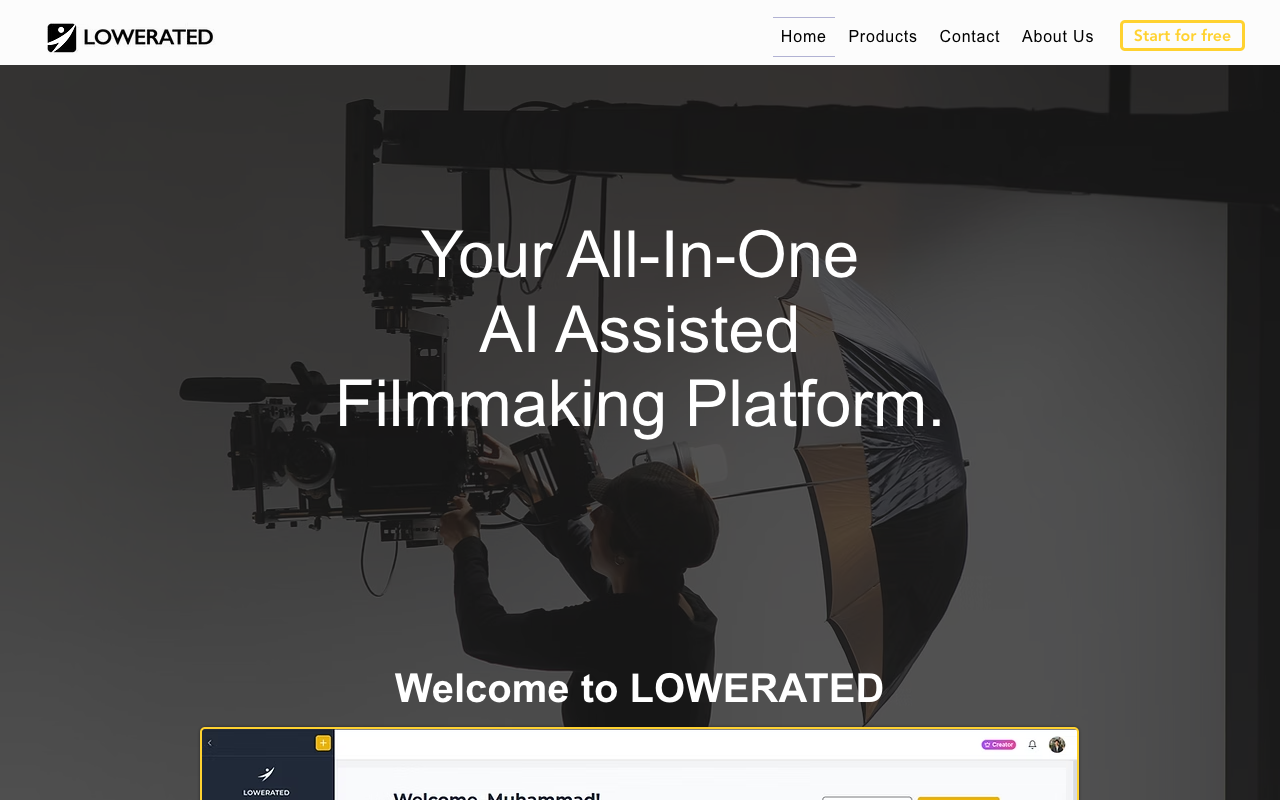Click the 'Filmmaking Platform.' headline text
Viewport: 1280px width, 800px height.
pyautogui.click(x=640, y=404)
